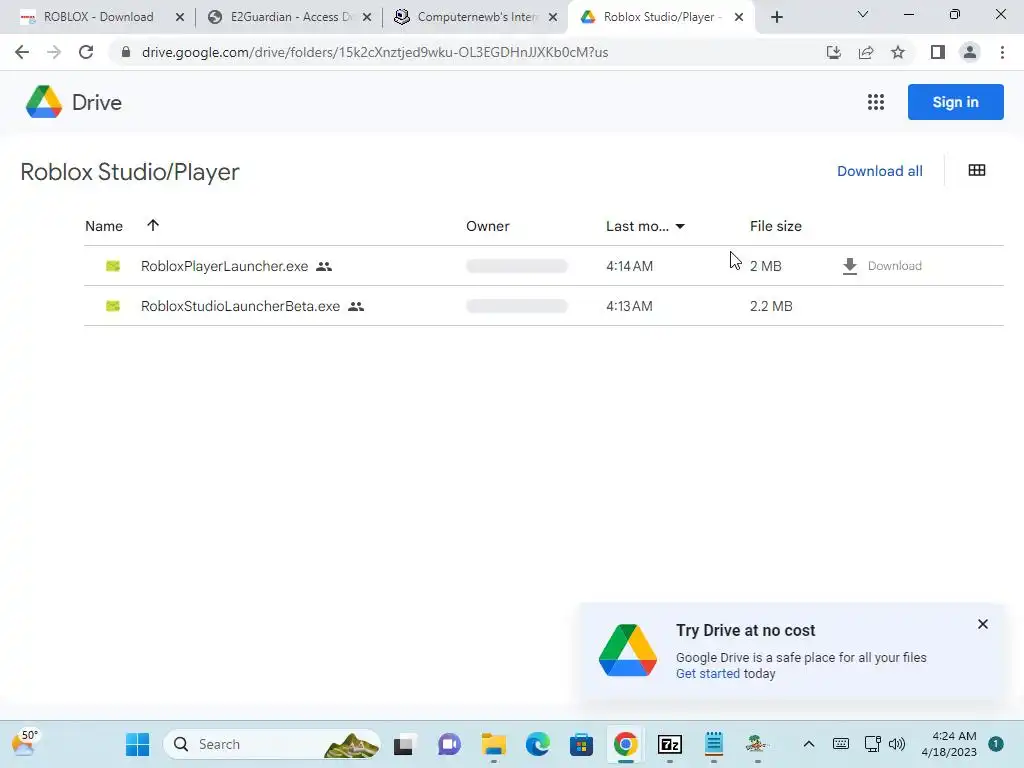Open 7-Zip from the taskbar
Screen dimensions: 1024x768
(670, 744)
